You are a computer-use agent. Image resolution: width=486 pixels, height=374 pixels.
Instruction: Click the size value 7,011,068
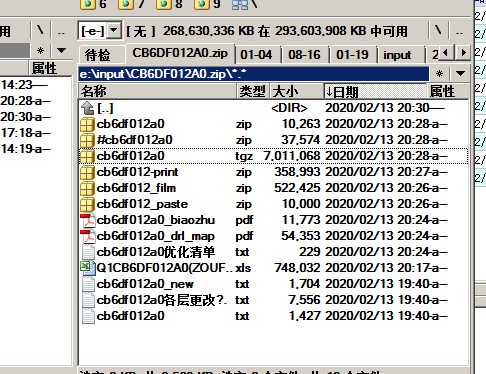pyautogui.click(x=292, y=156)
